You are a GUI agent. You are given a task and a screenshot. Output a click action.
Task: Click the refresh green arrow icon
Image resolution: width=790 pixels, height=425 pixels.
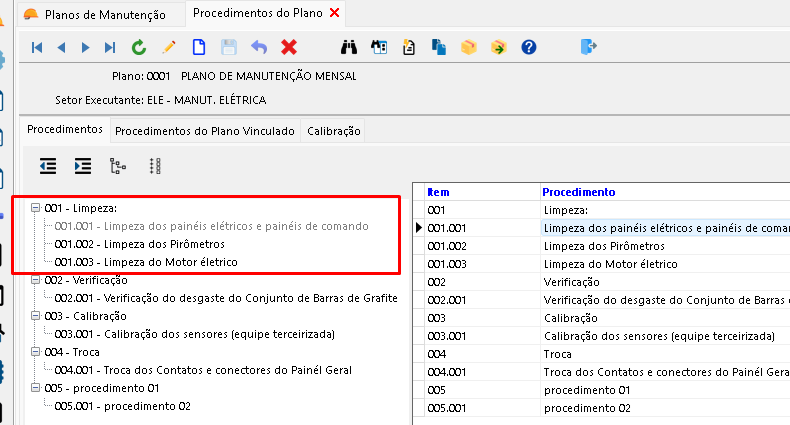[139, 47]
